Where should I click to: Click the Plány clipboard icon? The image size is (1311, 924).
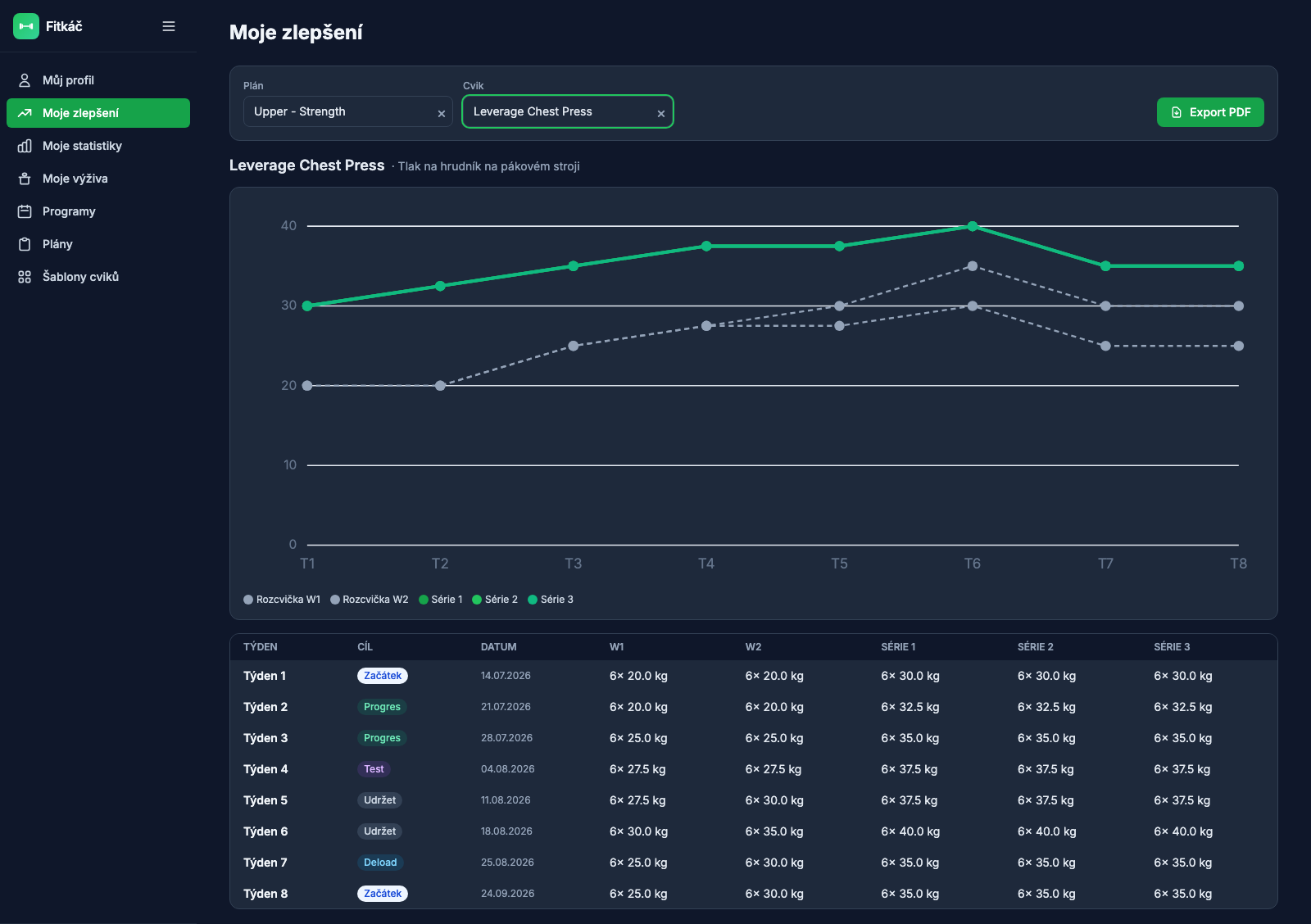25,244
